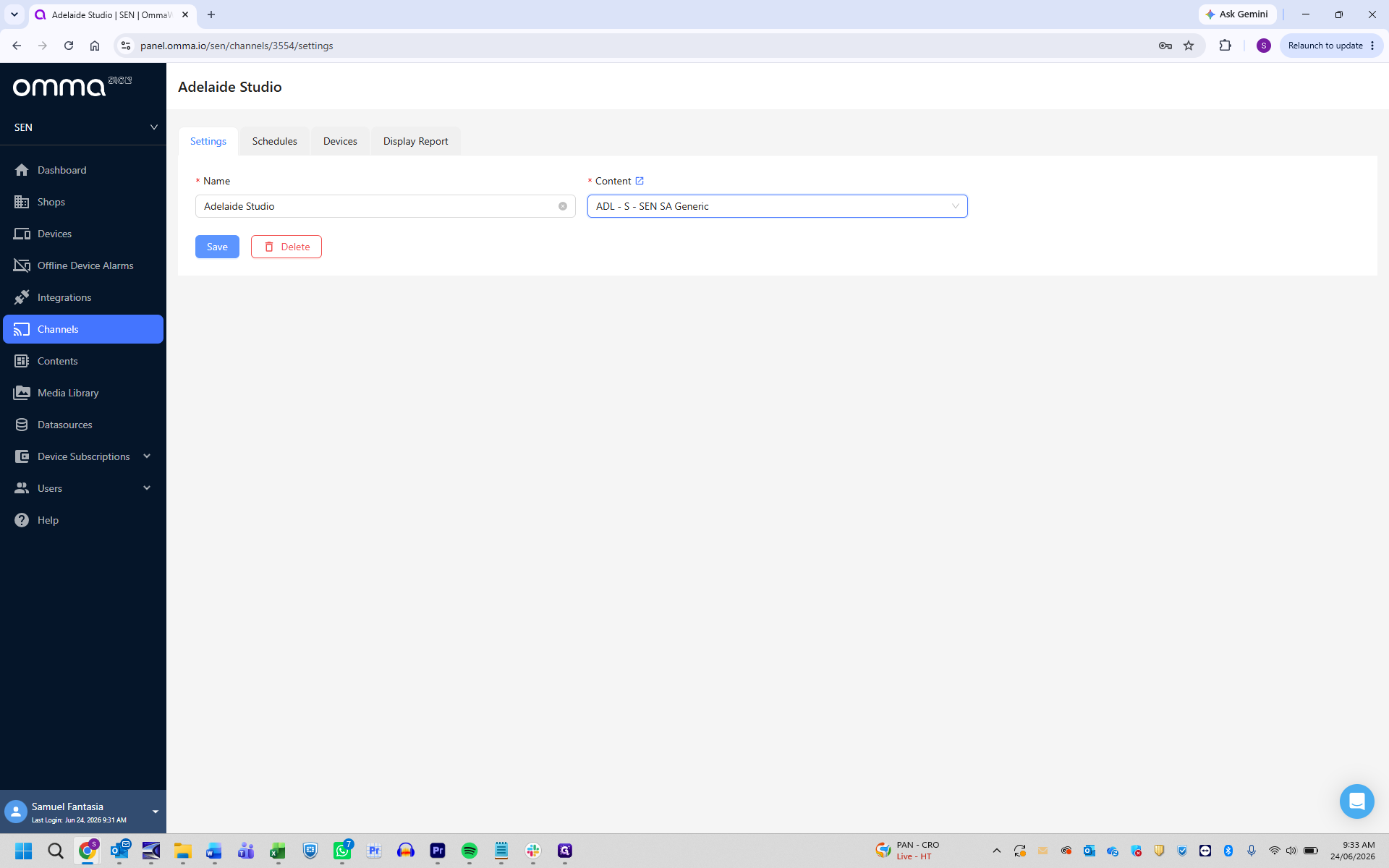Expand the Device Subscriptions submenu
The height and width of the screenshot is (868, 1389).
pos(147,456)
